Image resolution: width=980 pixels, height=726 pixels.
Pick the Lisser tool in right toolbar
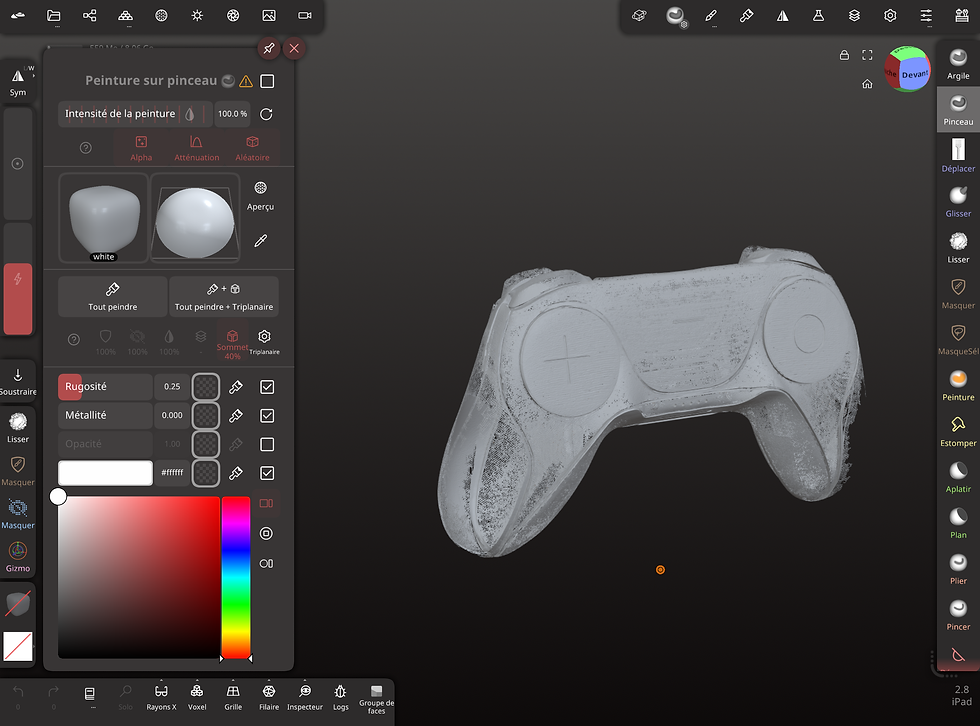(958, 247)
